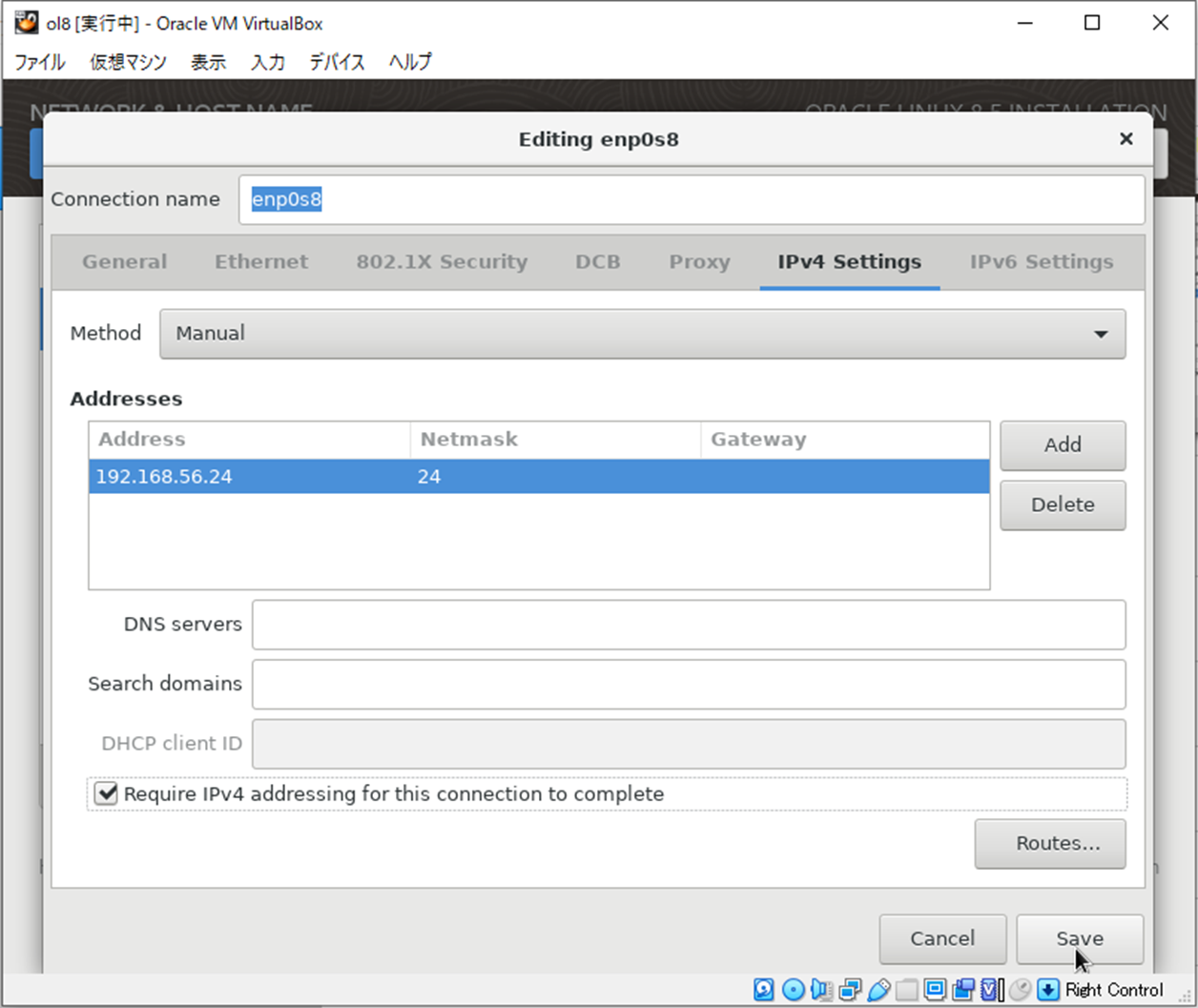The width and height of the screenshot is (1198, 1008).
Task: Click the Add address button
Action: click(1063, 445)
